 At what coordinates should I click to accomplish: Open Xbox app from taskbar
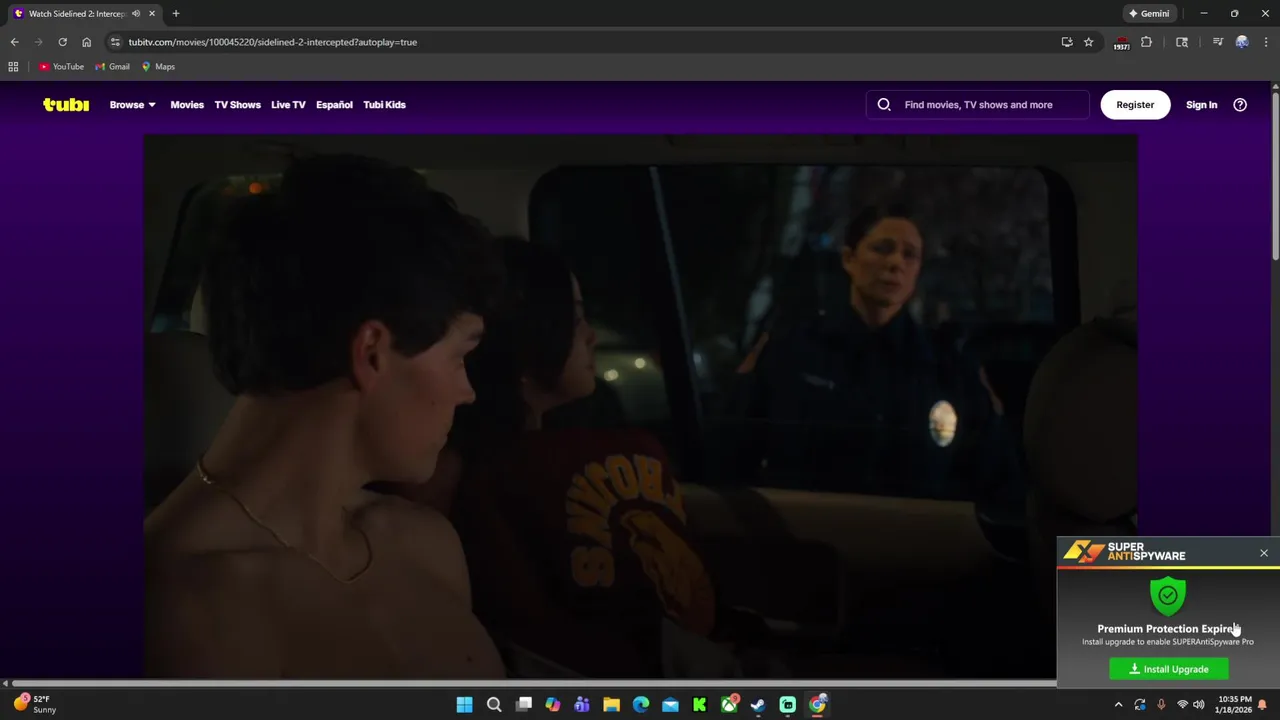(729, 705)
